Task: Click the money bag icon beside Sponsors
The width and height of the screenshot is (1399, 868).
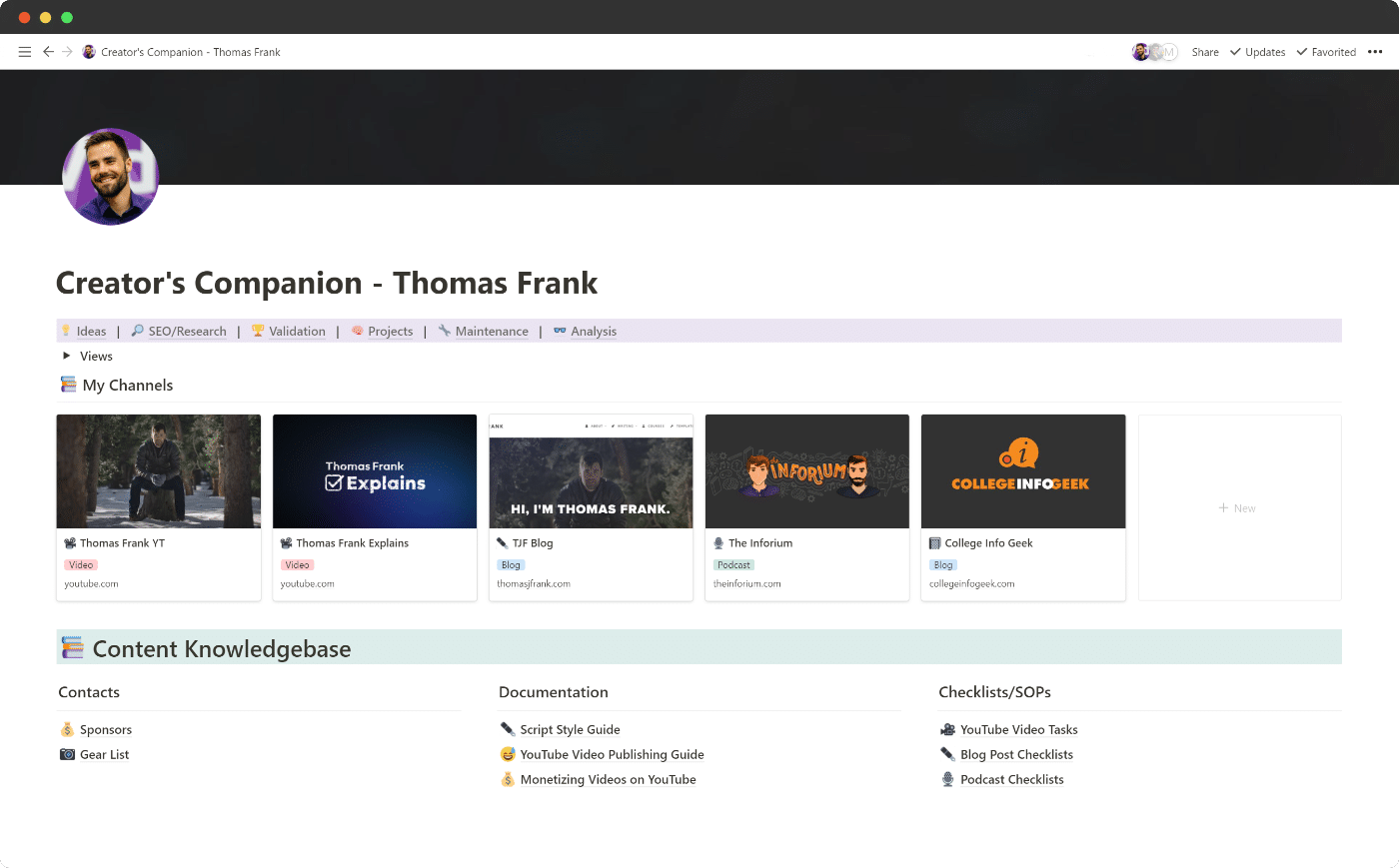Action: [67, 729]
